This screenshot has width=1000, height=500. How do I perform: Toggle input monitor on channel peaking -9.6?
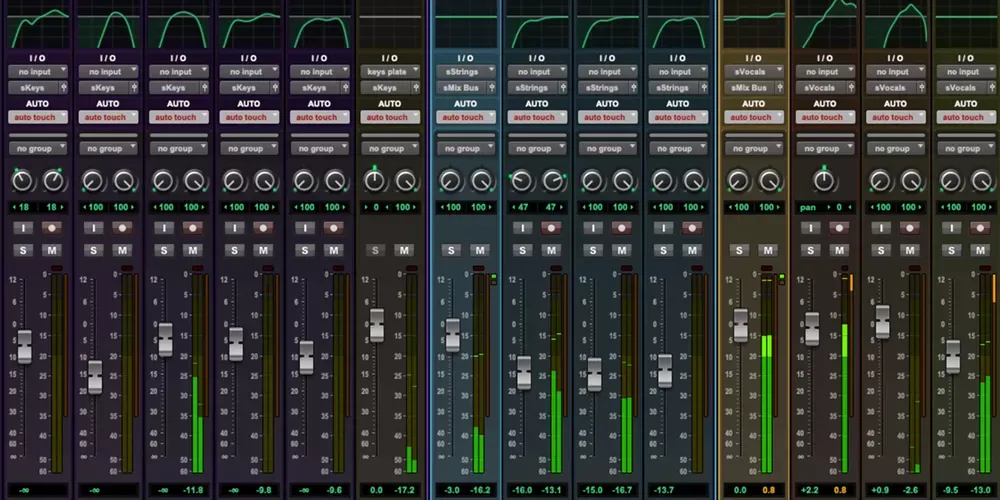[305, 228]
